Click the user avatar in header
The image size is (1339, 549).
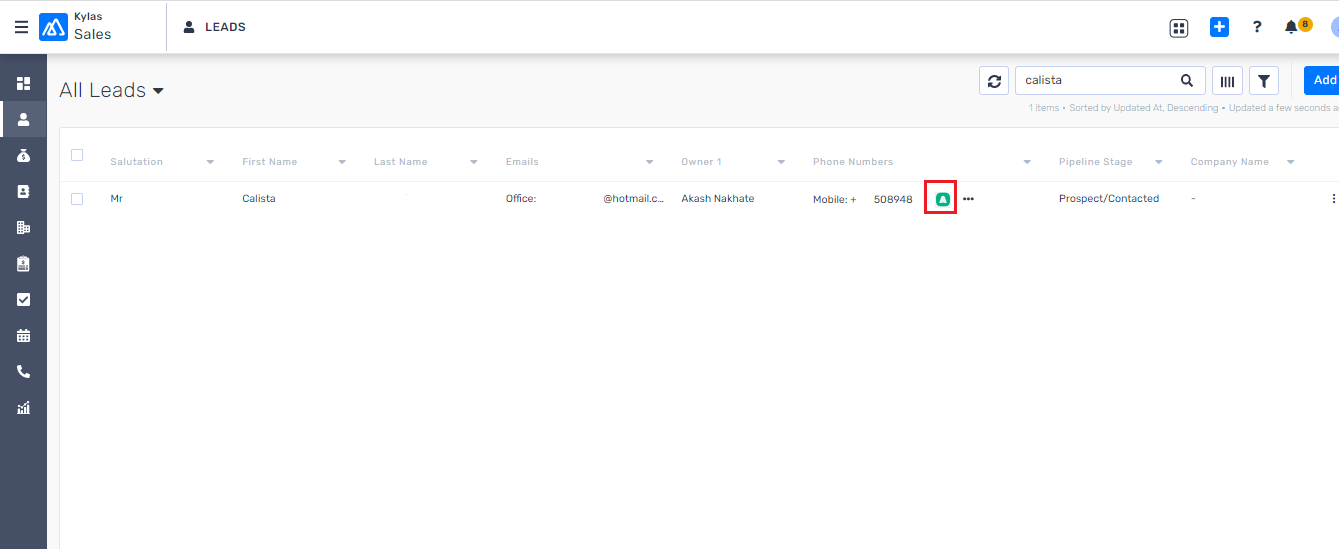[1334, 27]
